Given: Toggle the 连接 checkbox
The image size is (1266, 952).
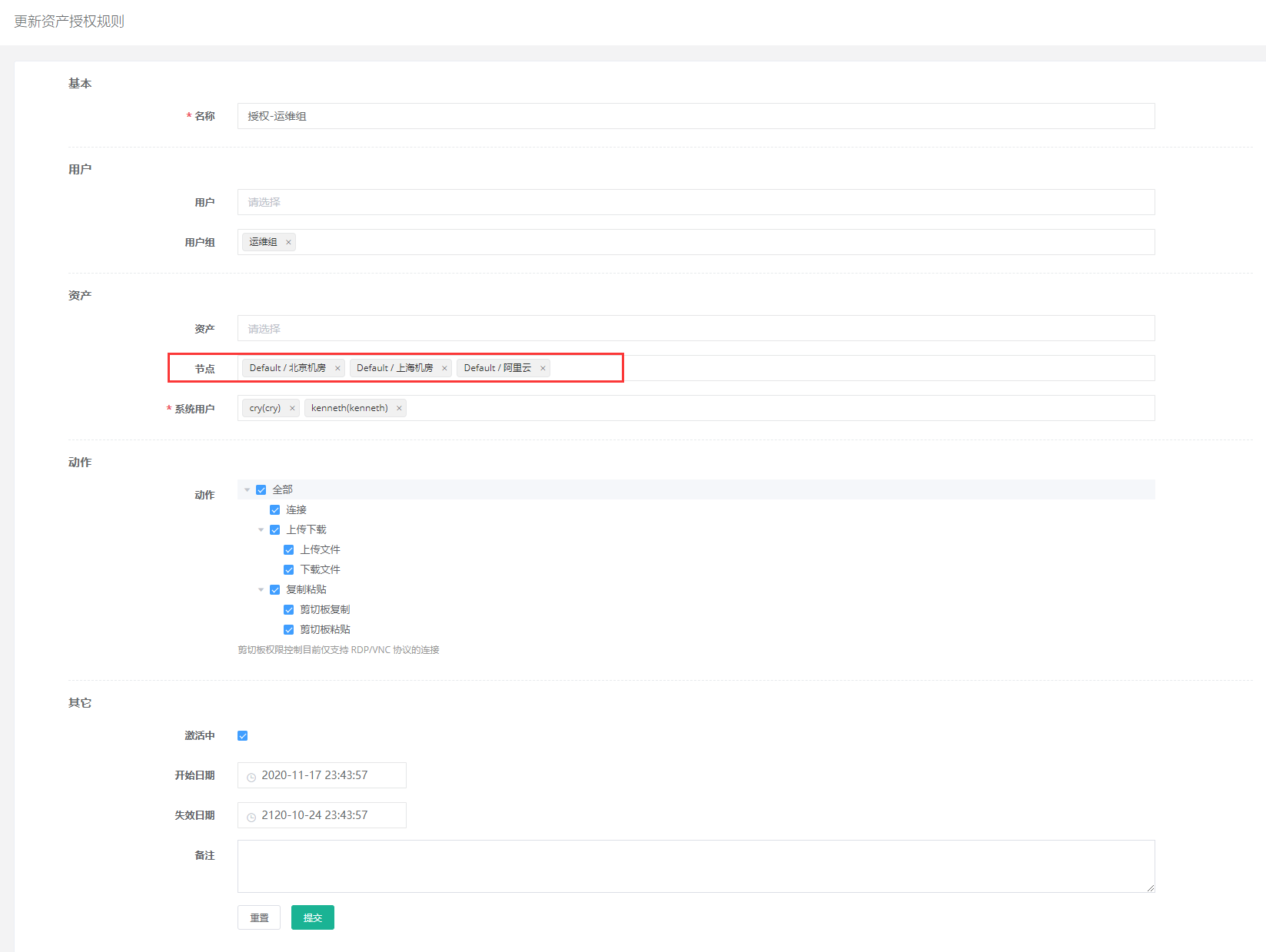Looking at the screenshot, I should coord(275,509).
